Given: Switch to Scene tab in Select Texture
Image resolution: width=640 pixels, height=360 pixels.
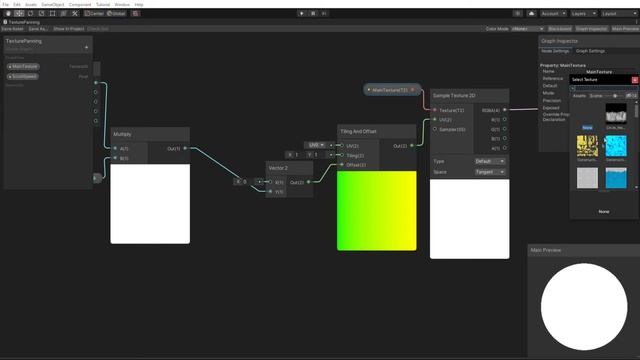Looking at the screenshot, I should tap(596, 96).
